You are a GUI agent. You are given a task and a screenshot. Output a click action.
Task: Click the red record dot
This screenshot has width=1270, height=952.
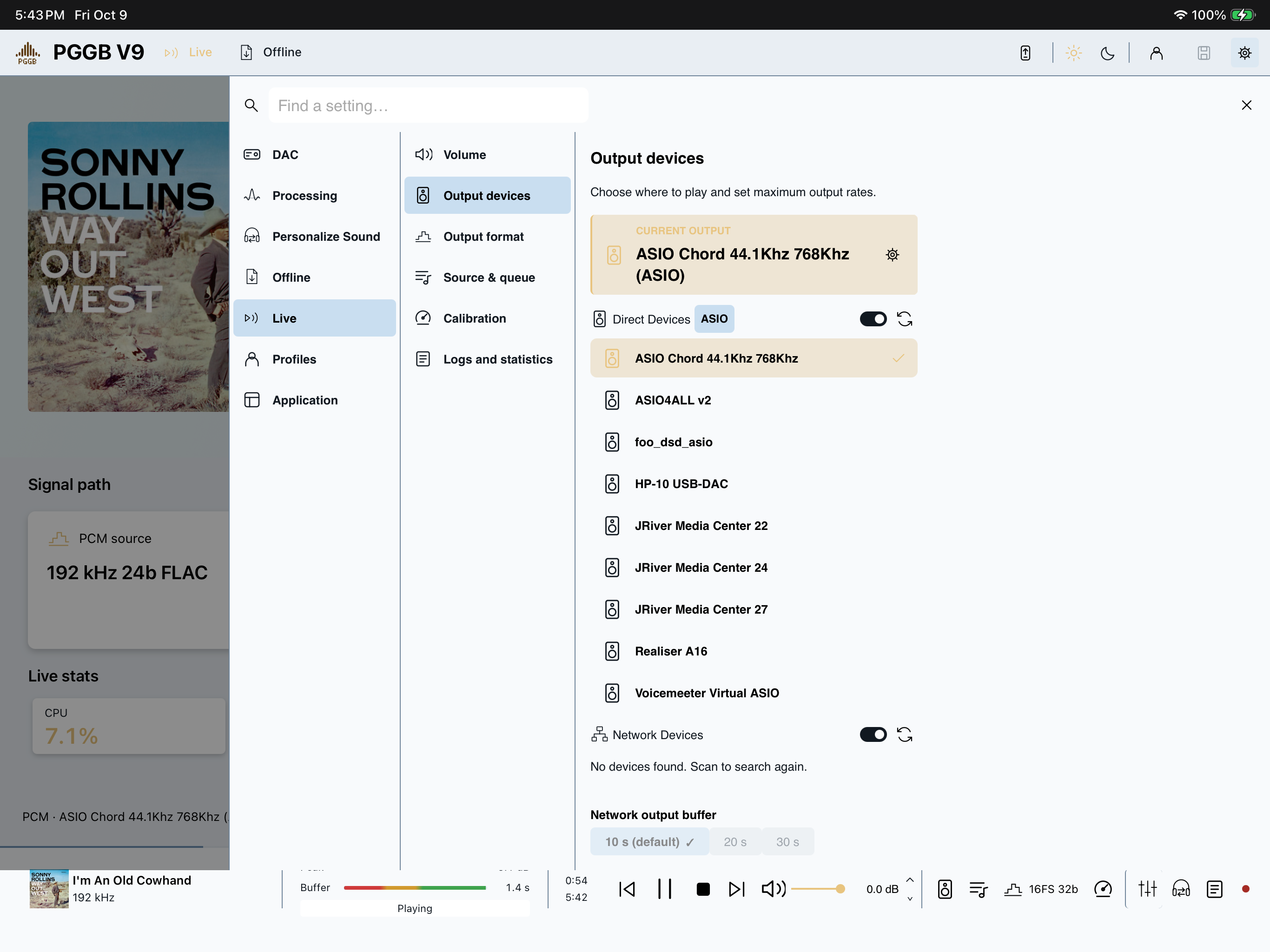1245,889
